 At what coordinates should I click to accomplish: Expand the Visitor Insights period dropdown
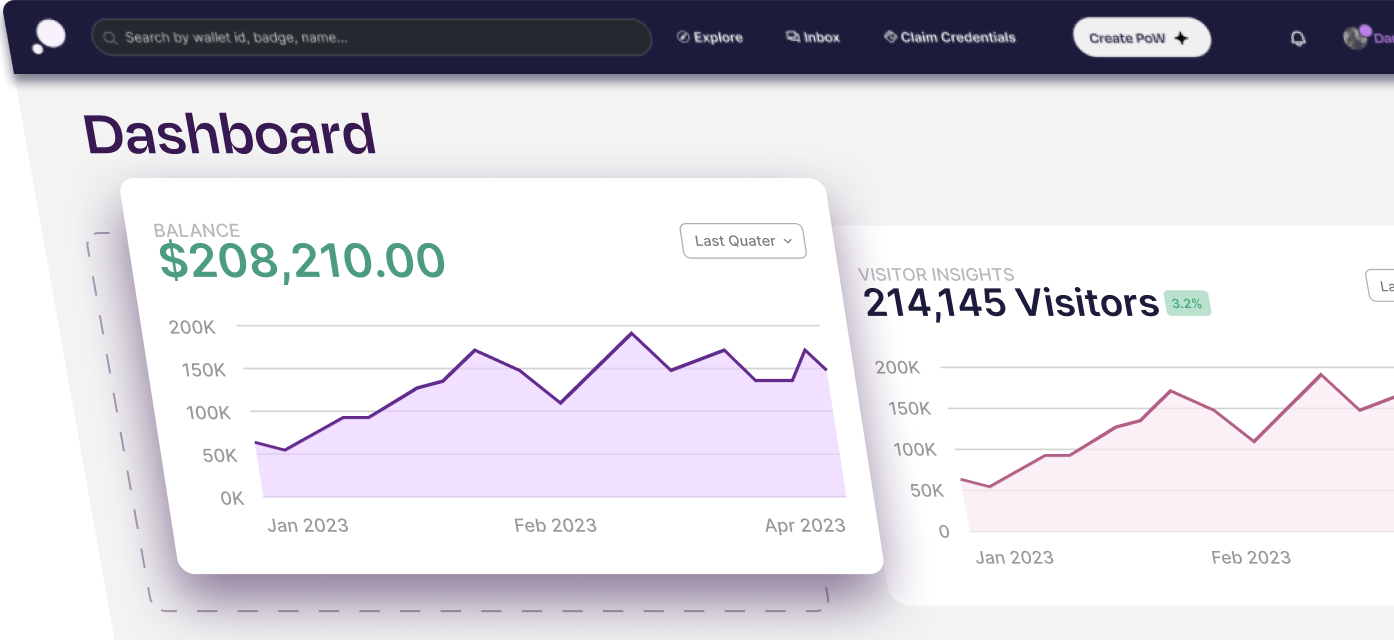[x=1381, y=285]
